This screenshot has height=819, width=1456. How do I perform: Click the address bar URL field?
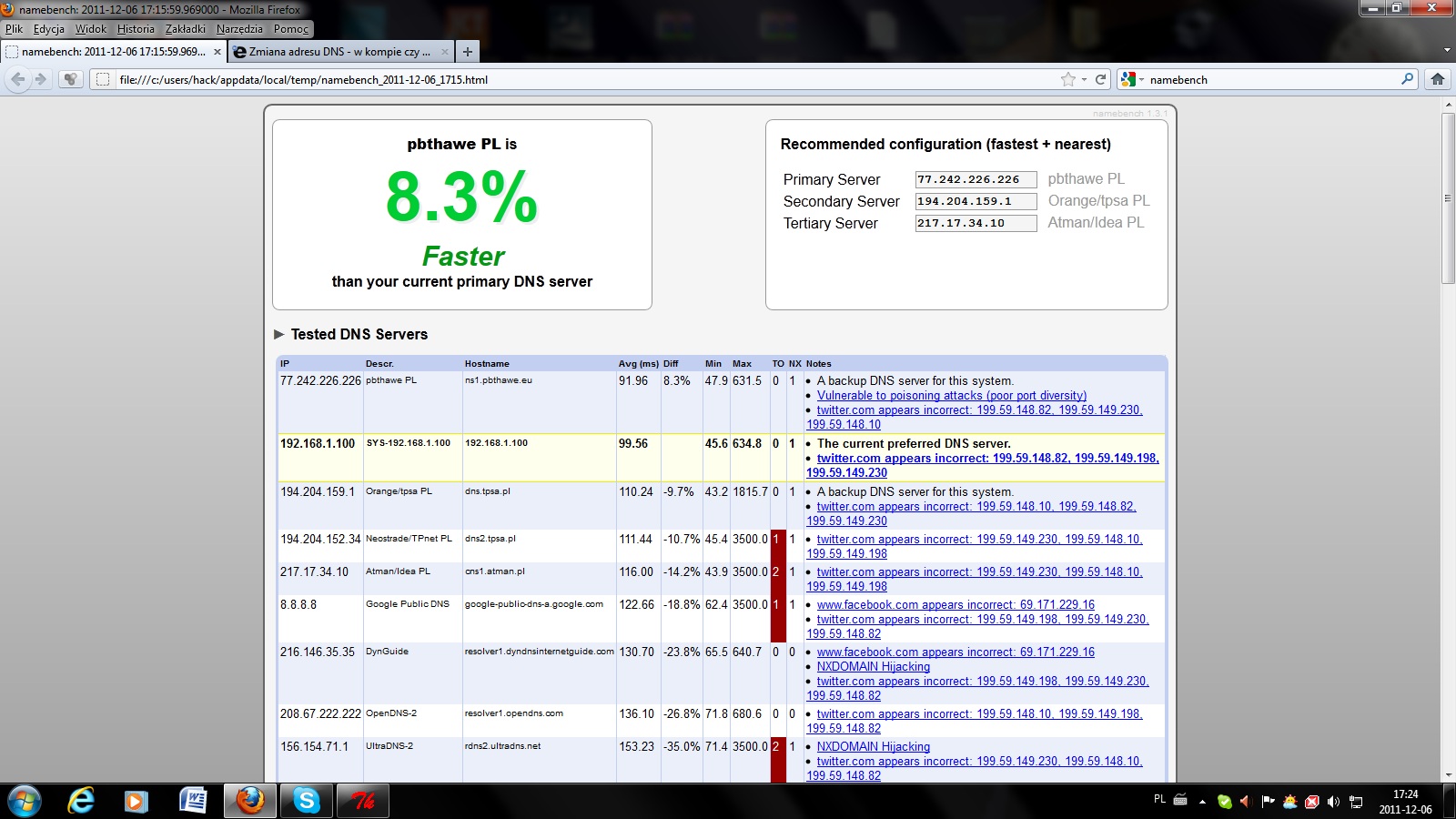point(582,79)
